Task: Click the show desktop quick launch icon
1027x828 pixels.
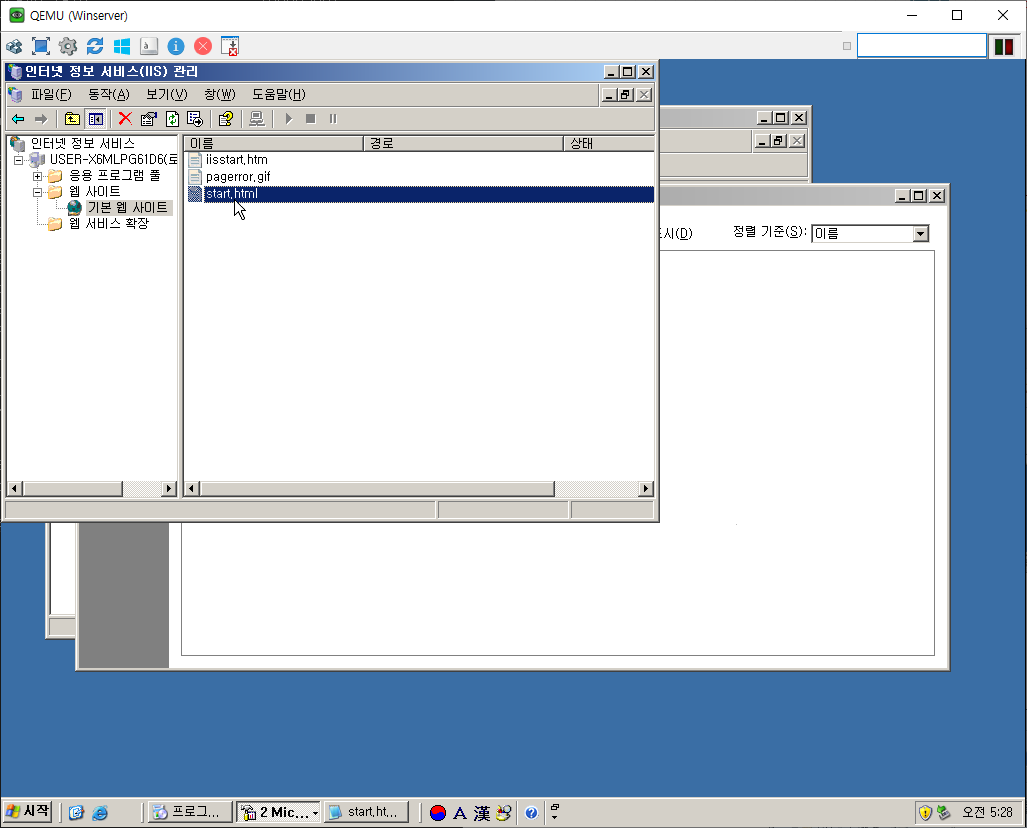Action: (76, 813)
